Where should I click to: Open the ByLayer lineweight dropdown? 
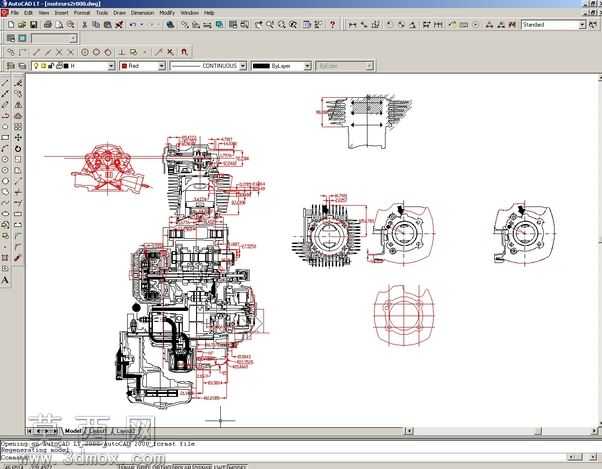click(307, 66)
